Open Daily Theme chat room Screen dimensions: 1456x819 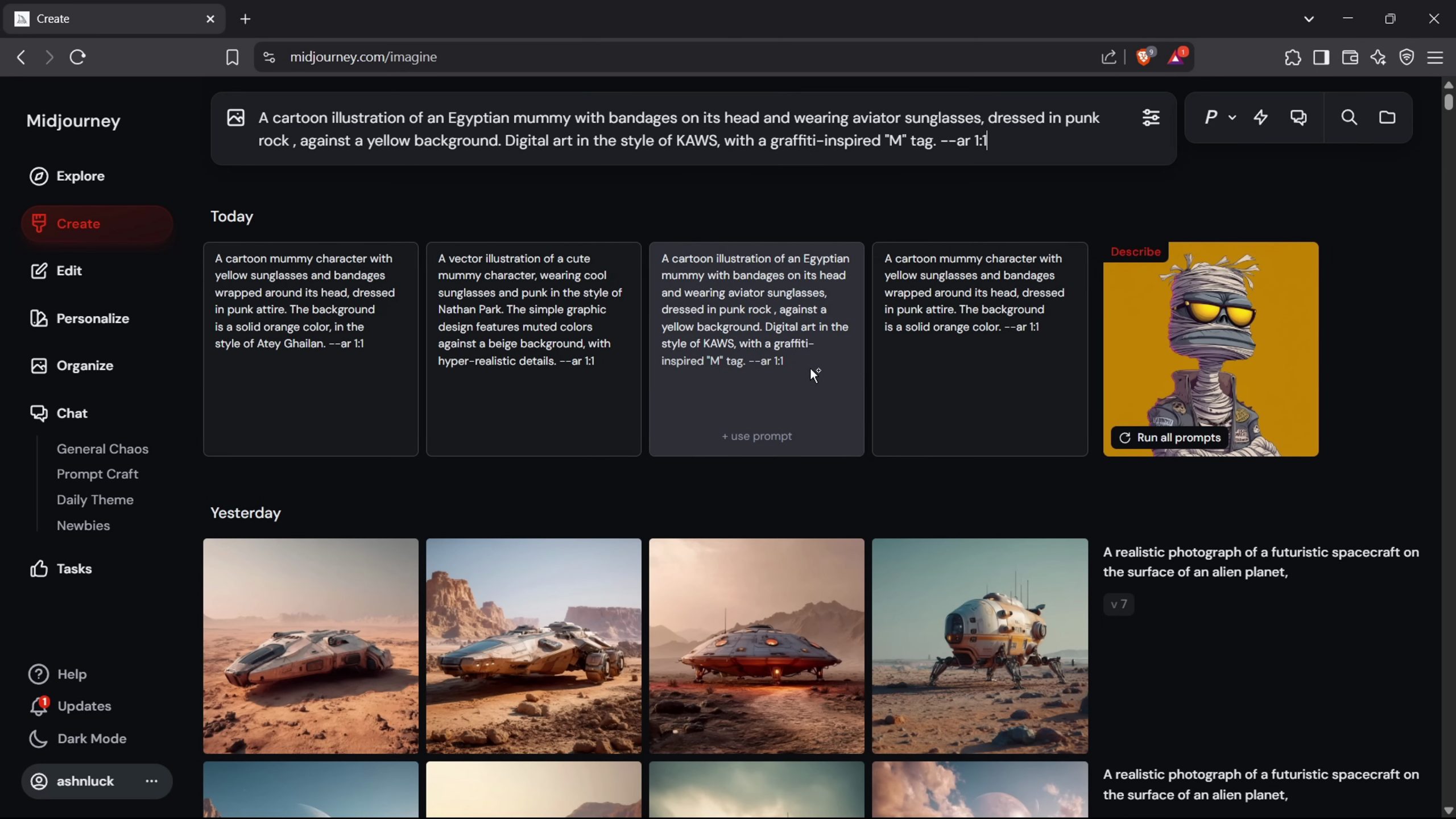[x=95, y=499]
